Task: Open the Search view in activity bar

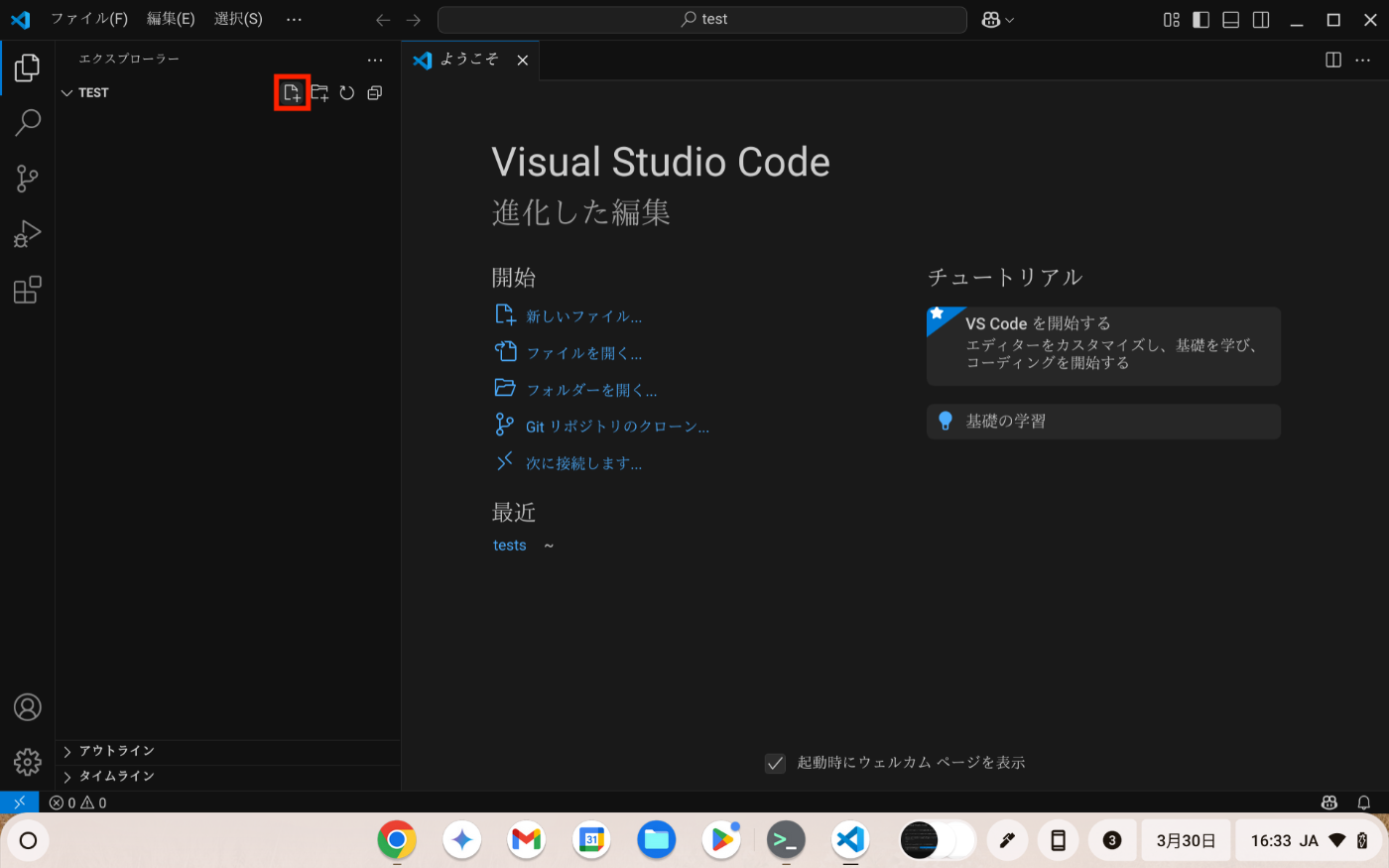Action: tap(28, 123)
